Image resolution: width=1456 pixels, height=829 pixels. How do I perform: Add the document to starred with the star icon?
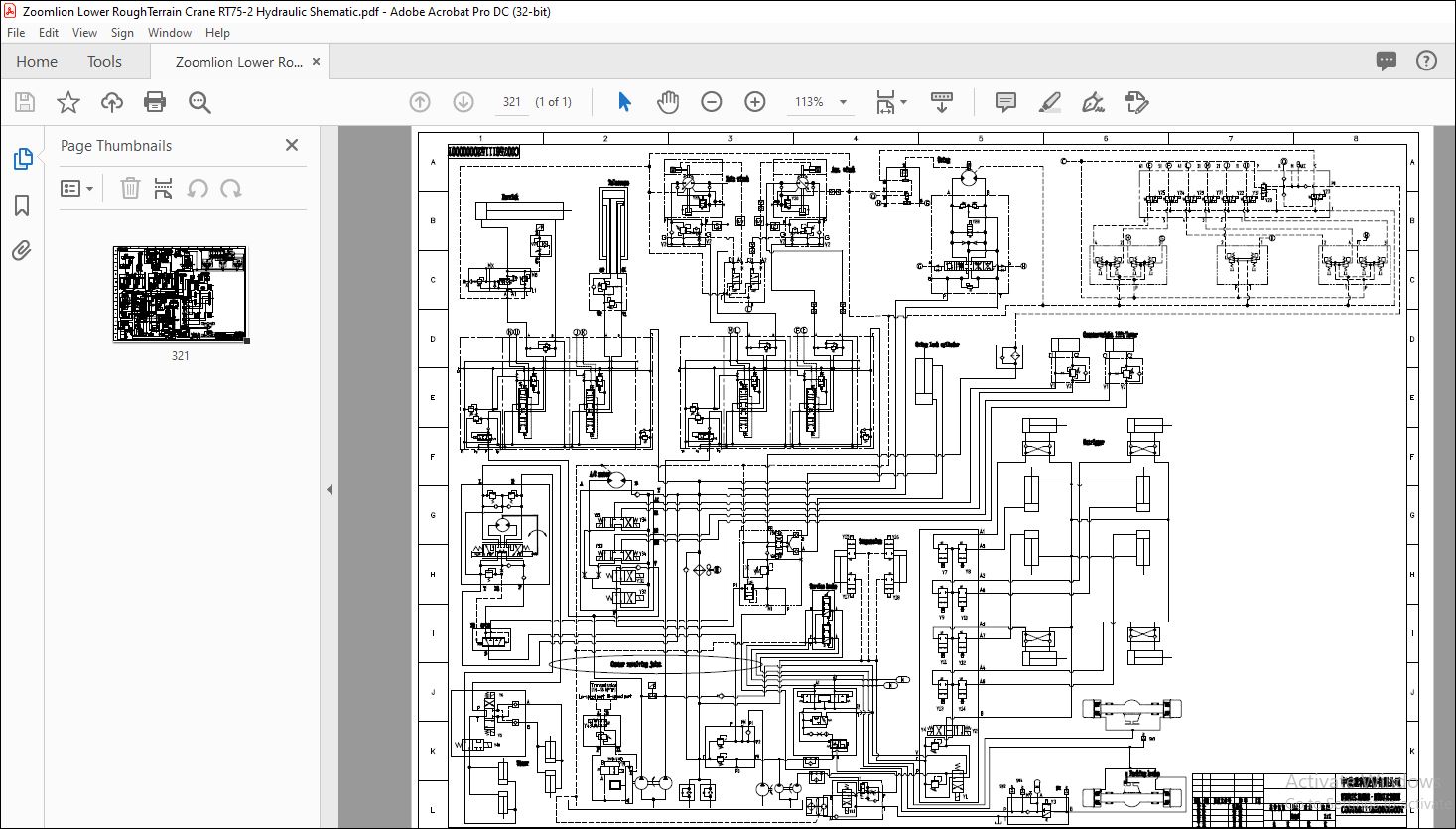tap(67, 102)
